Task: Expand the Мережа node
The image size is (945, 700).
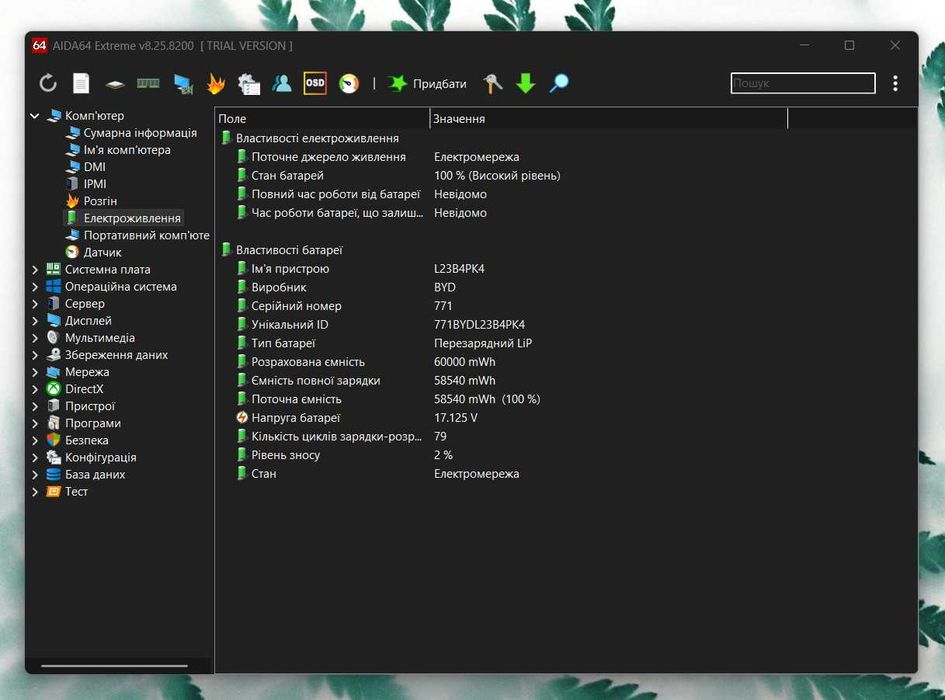Action: [x=35, y=372]
